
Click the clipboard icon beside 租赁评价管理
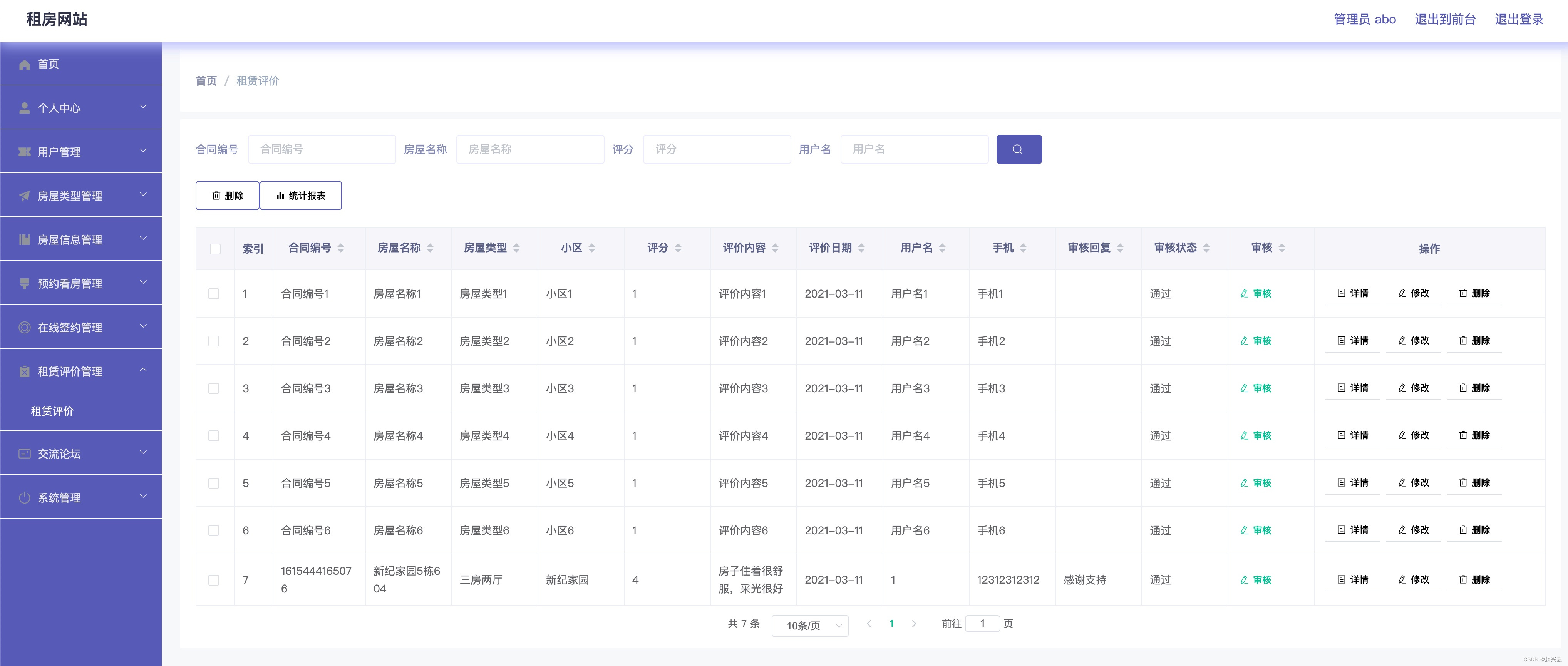24,371
